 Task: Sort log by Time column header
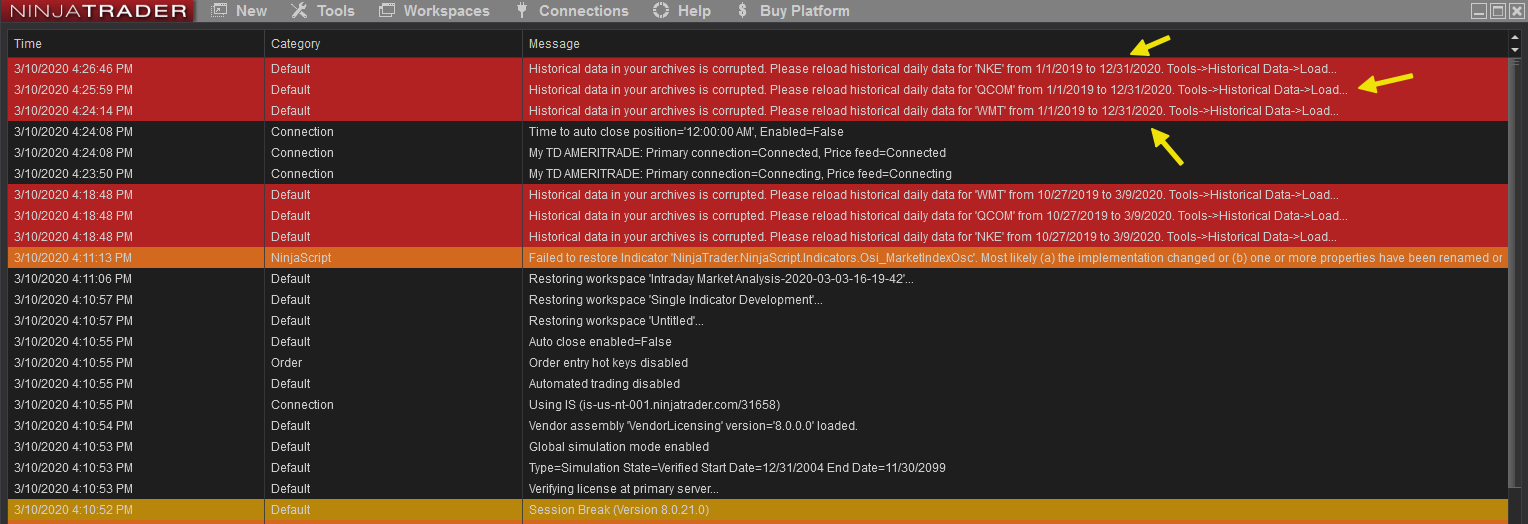135,44
